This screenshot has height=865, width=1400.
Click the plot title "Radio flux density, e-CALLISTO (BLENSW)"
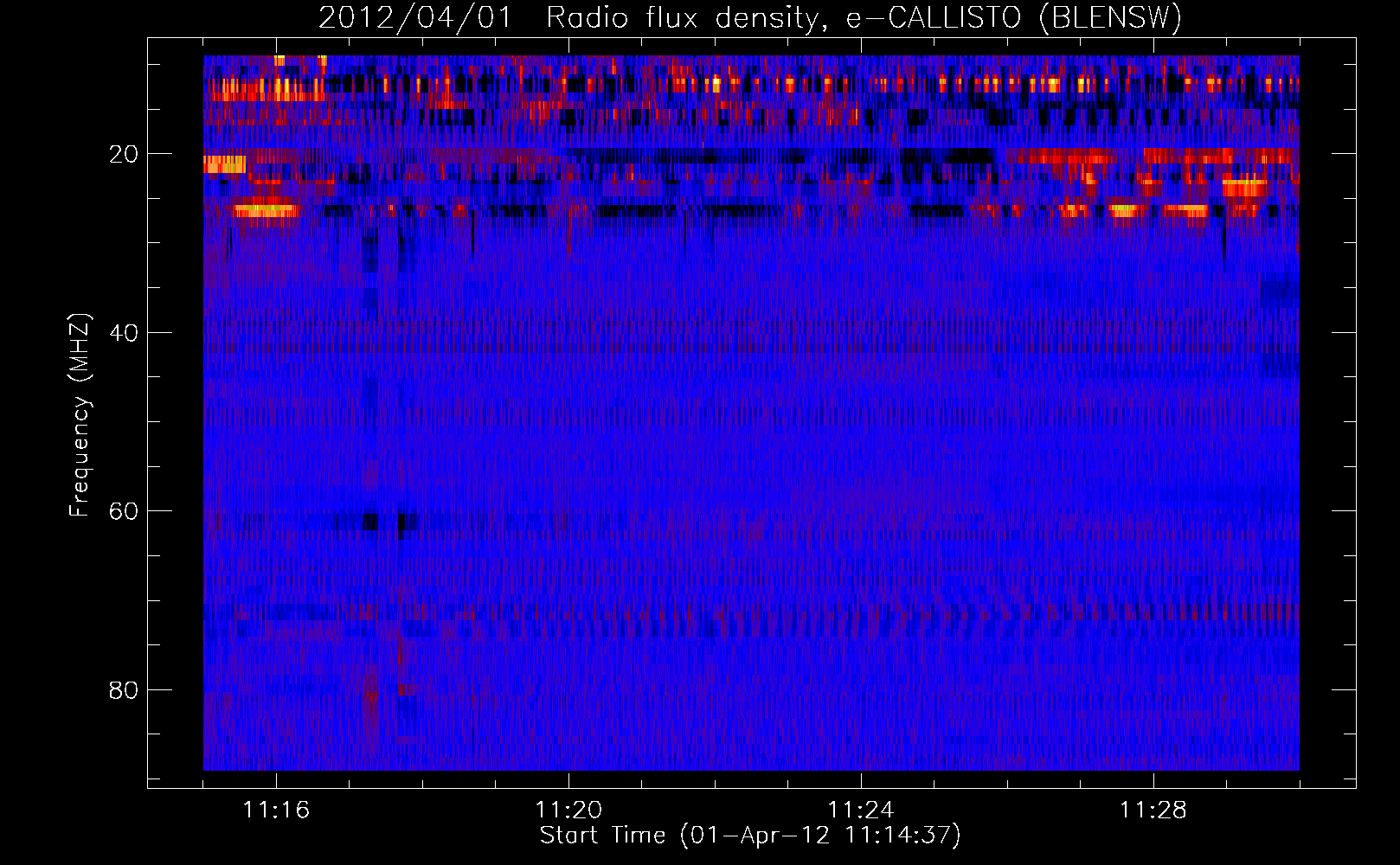click(864, 17)
